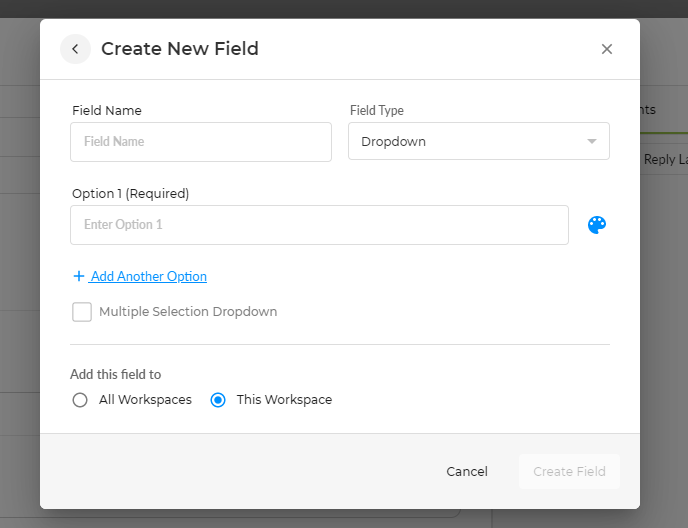The height and width of the screenshot is (528, 688).
Task: Click the Multiple Selection Dropdown label
Action: click(188, 312)
